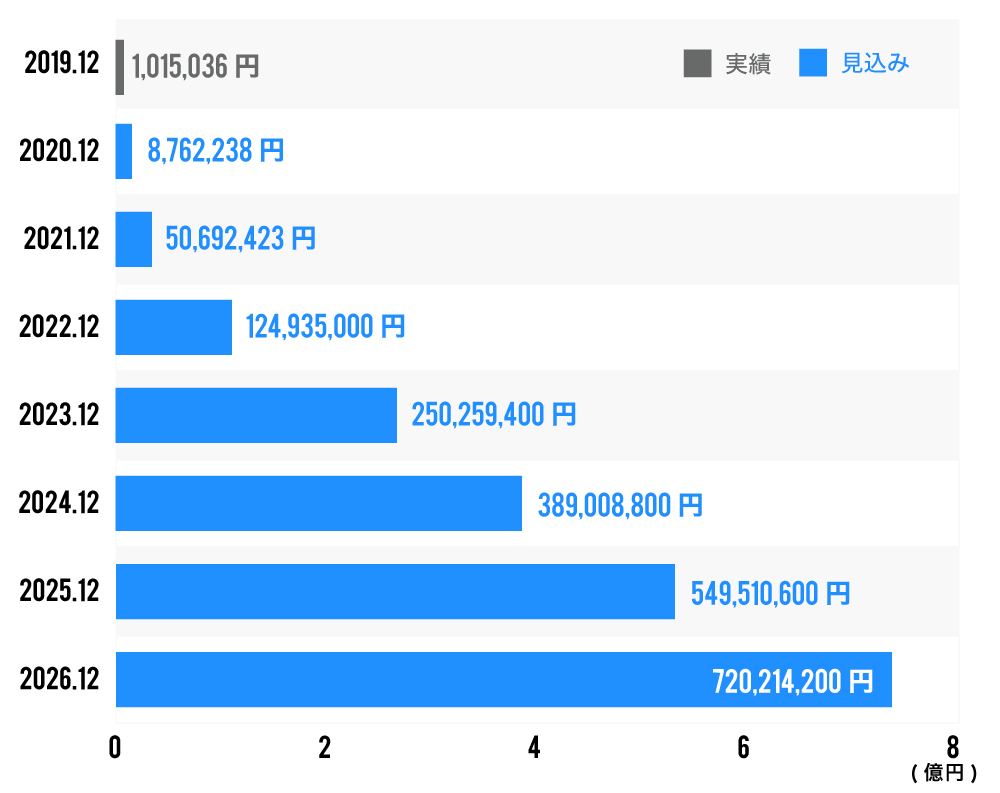Click the blue 2023.12 bar
This screenshot has width=1000, height=793.
point(256,415)
